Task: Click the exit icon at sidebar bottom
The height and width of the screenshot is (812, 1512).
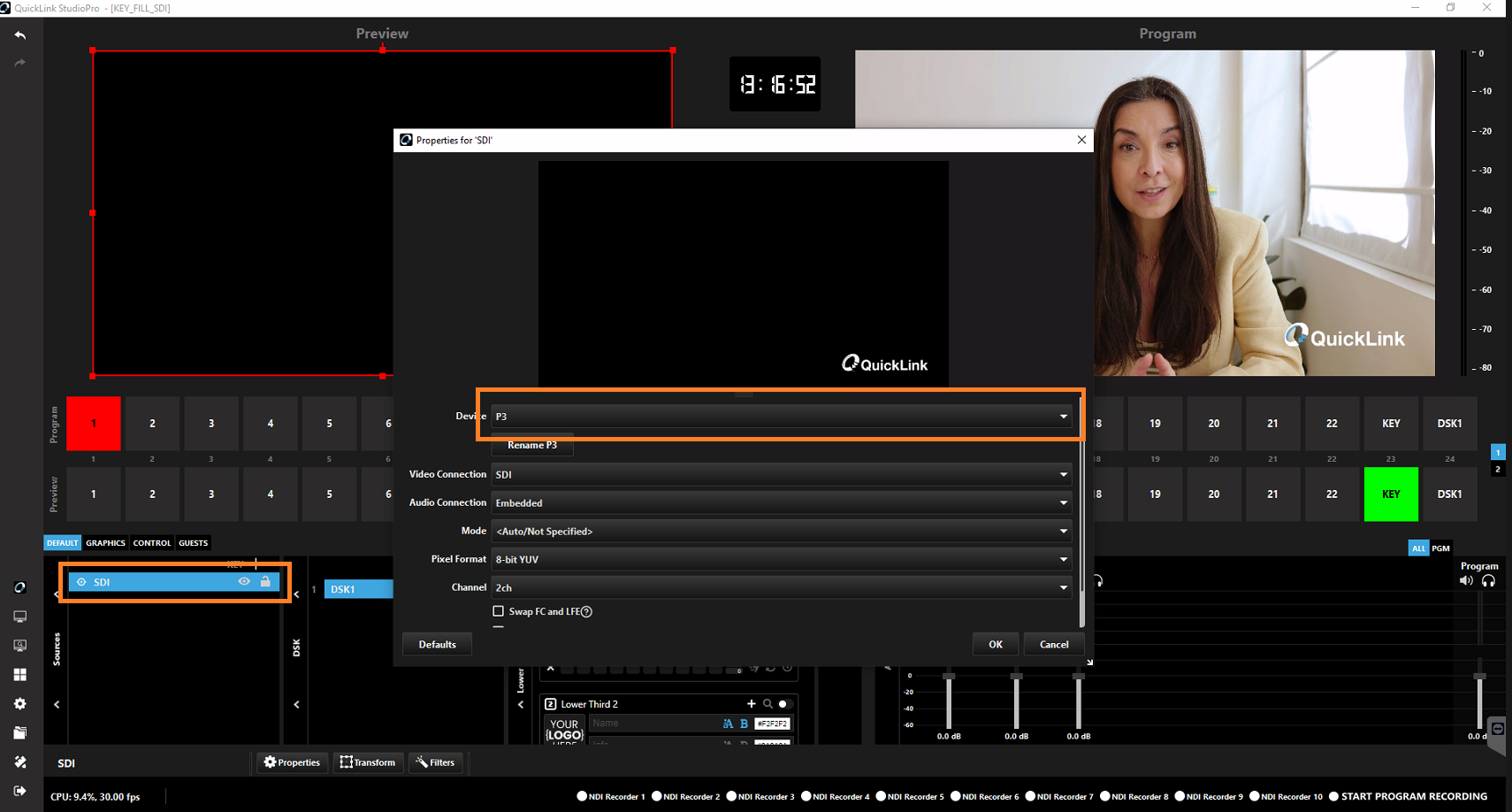Action: [20, 791]
